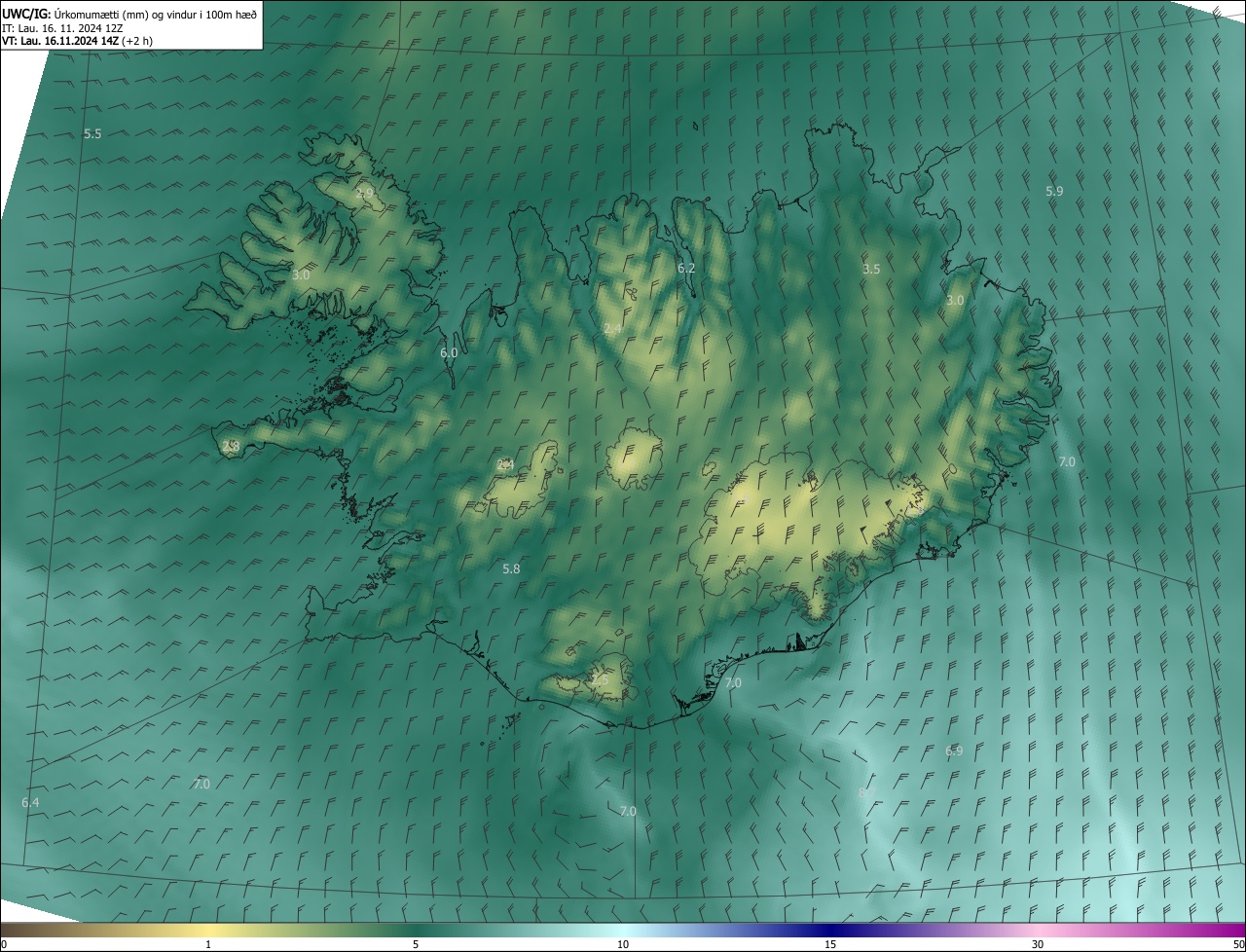Viewport: 1246px width, 952px height.
Task: Click the valid time line "VT: Lau. 16.11.2024 14Z (+2 h)"
Action: (x=77, y=41)
